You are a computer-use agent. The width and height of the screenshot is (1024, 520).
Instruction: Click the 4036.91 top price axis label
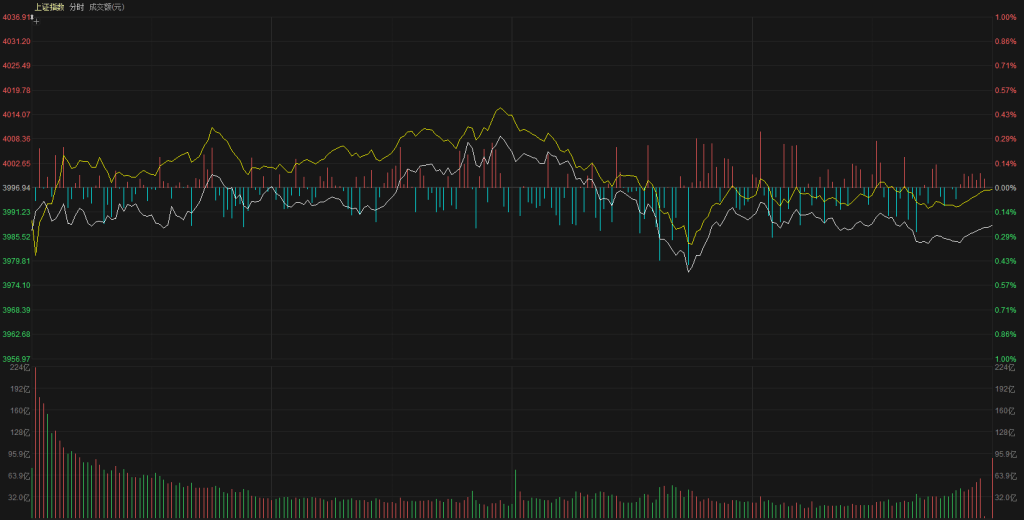tap(16, 17)
